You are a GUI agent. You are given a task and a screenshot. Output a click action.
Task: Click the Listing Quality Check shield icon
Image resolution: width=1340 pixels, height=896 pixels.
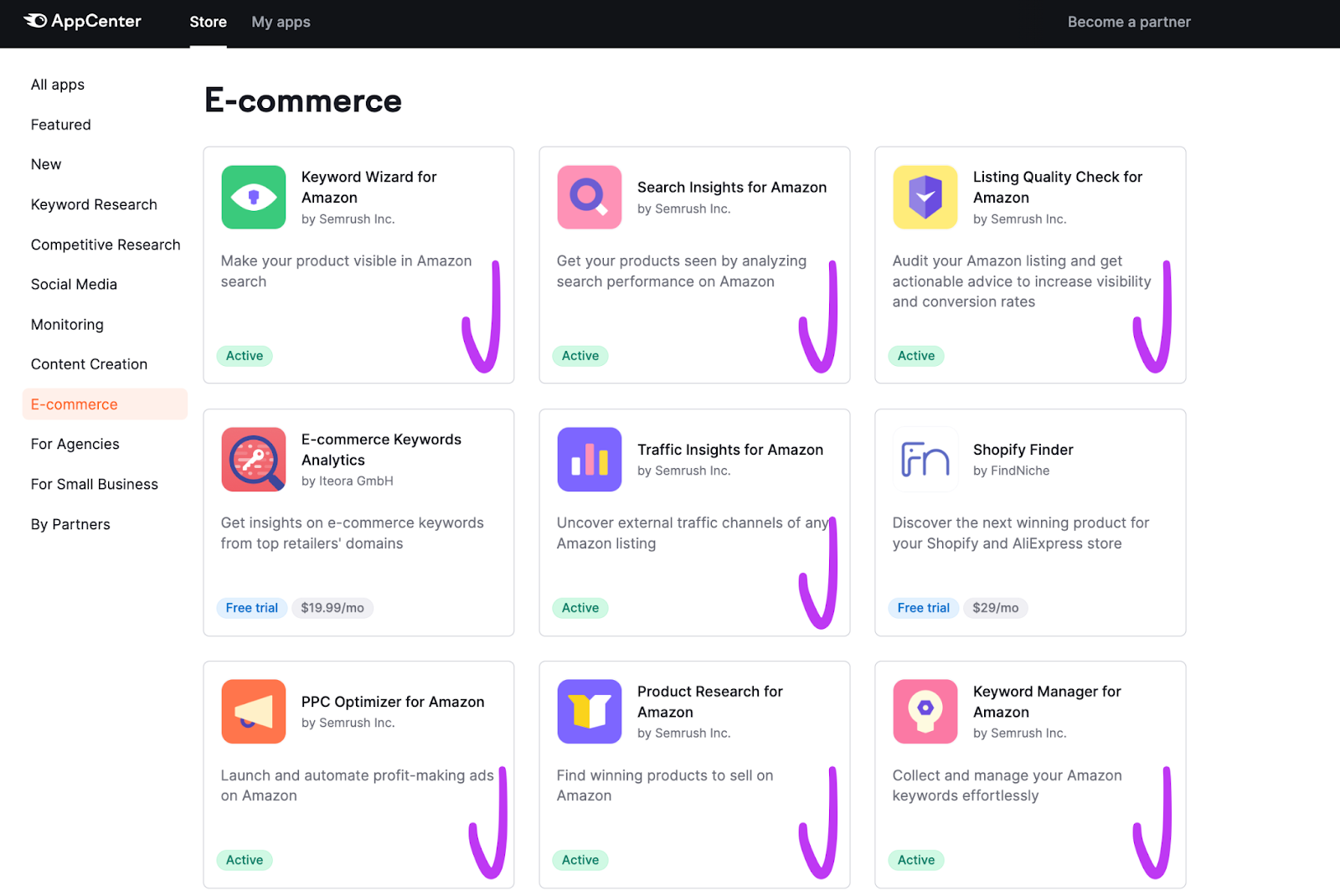(925, 197)
